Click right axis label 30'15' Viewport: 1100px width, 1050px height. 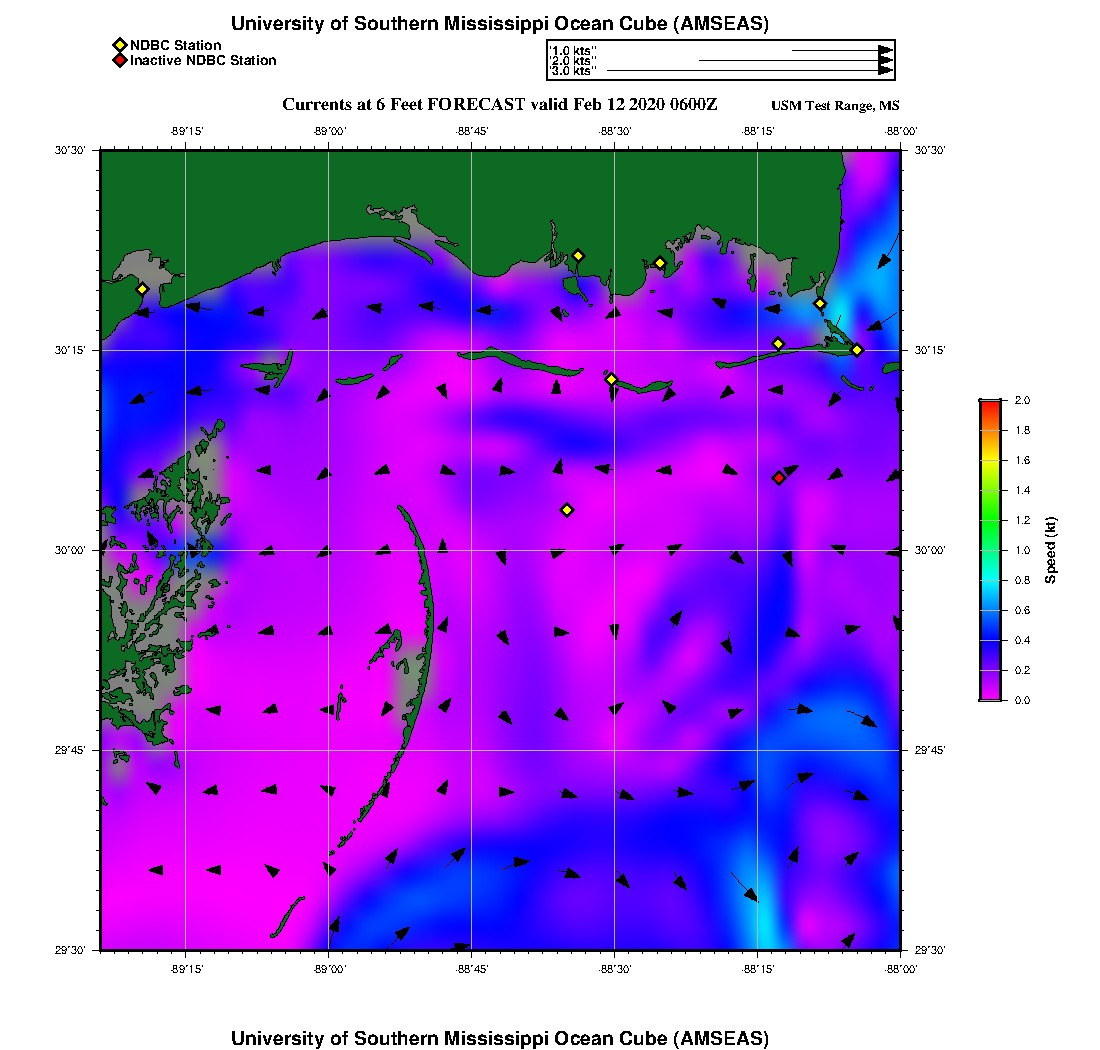930,350
